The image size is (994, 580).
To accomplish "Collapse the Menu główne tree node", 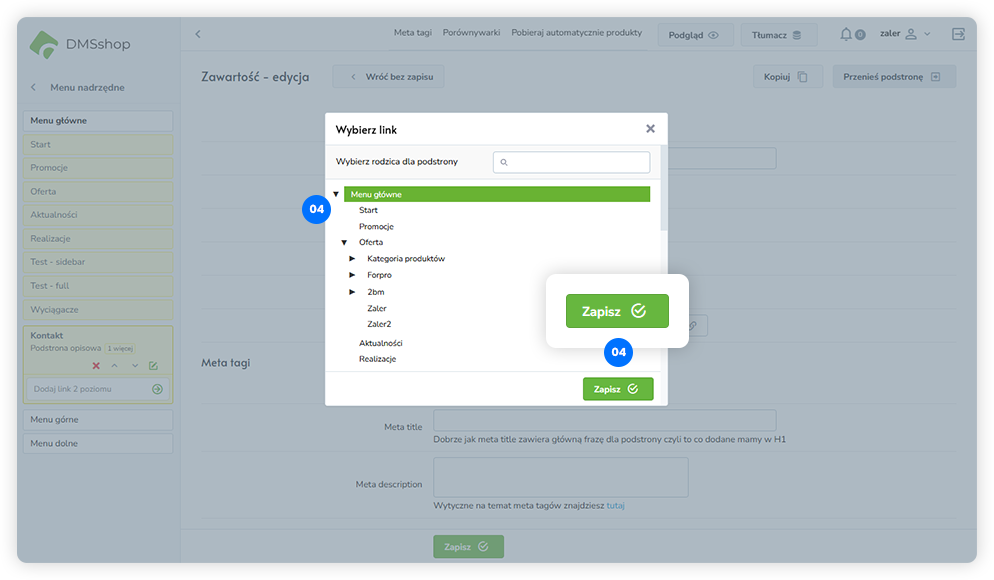I will pyautogui.click(x=336, y=194).
